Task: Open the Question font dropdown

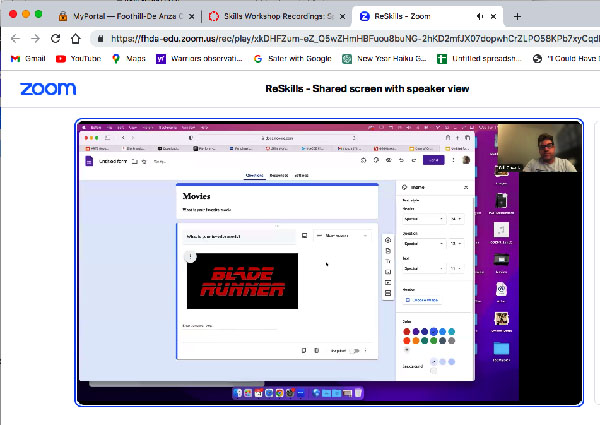Action: click(x=424, y=243)
